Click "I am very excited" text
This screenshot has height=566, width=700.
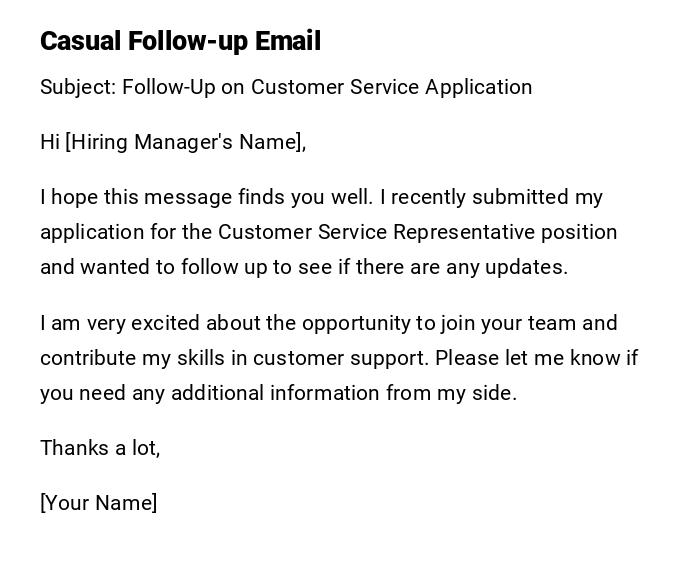[x=114, y=323]
